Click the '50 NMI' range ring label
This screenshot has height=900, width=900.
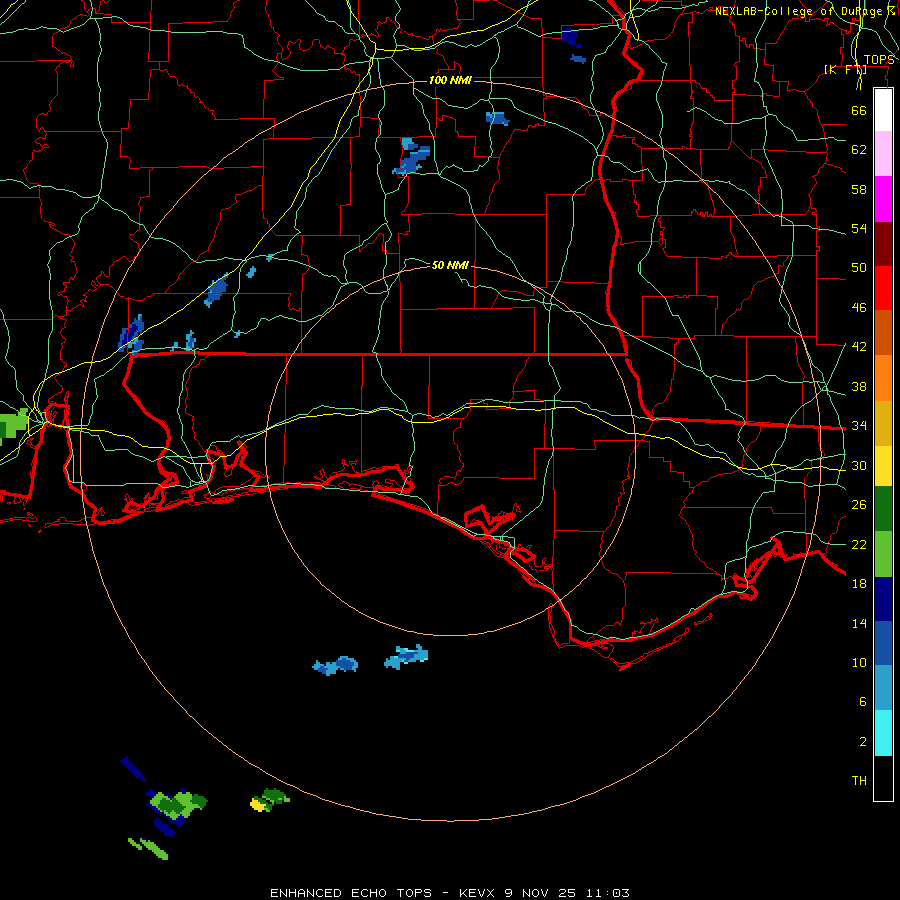click(450, 265)
